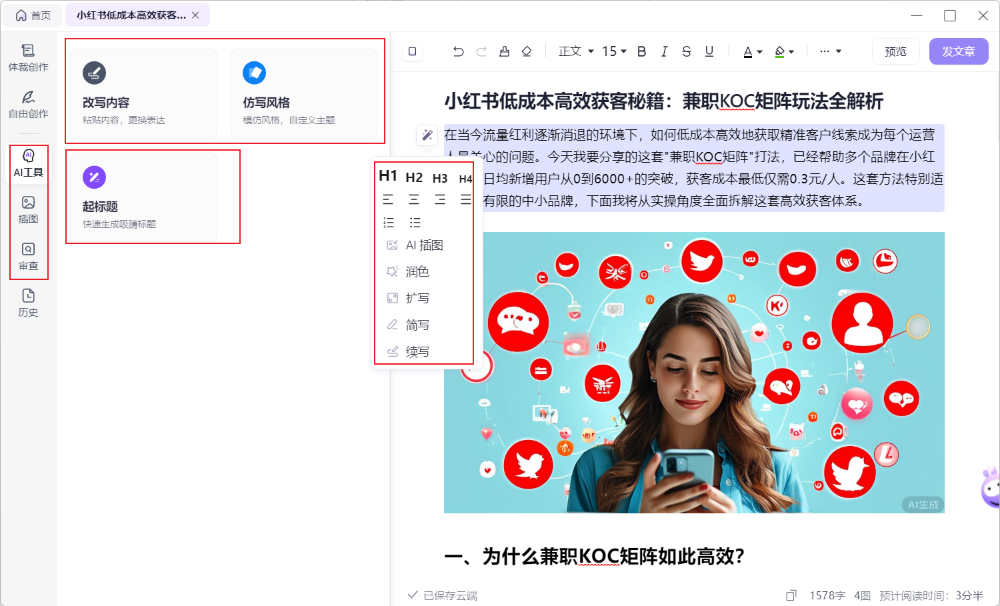Minimize the application window
1000x606 pixels.
click(x=916, y=15)
